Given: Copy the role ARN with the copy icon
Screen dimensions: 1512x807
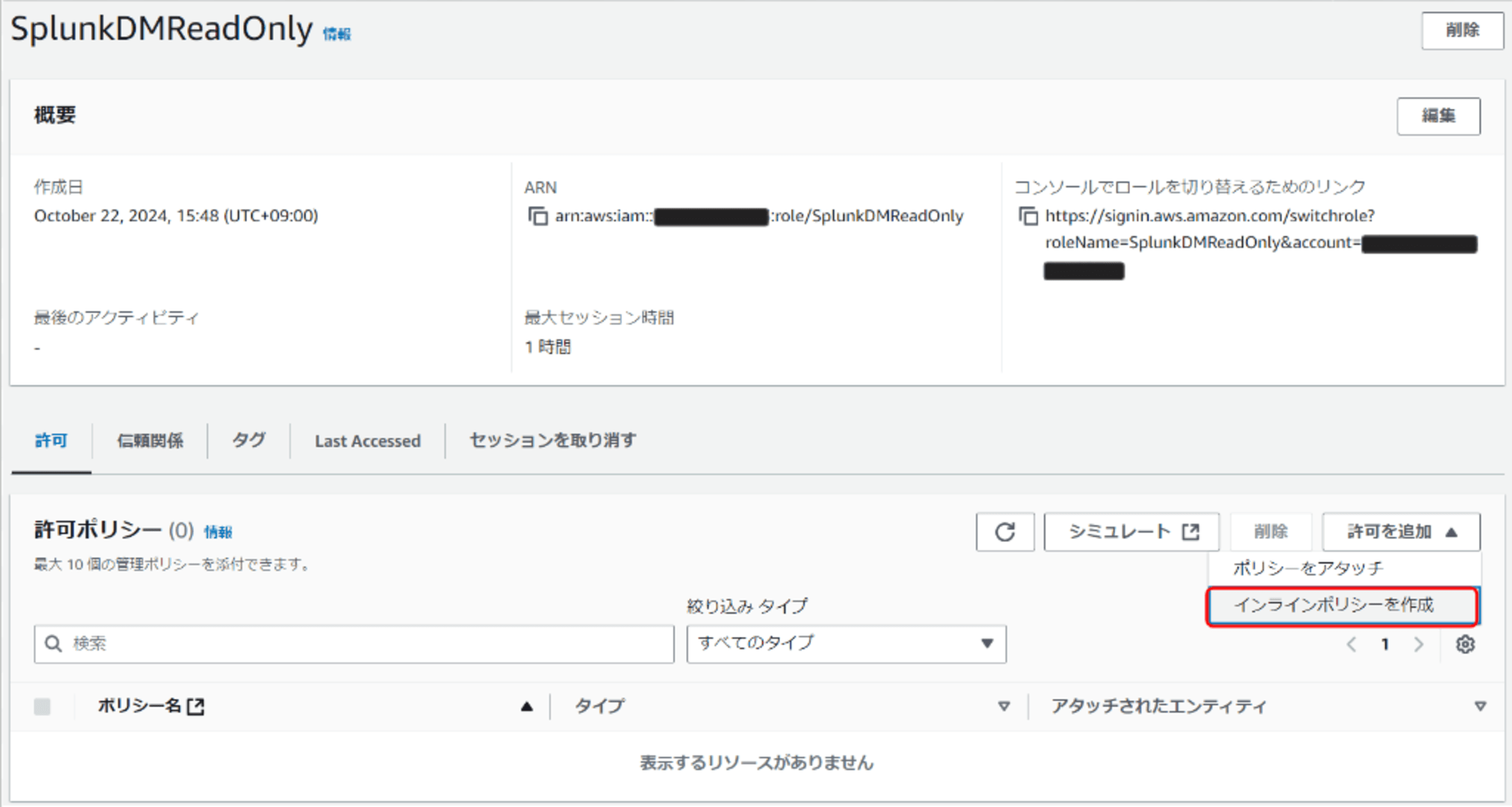Looking at the screenshot, I should coord(538,216).
